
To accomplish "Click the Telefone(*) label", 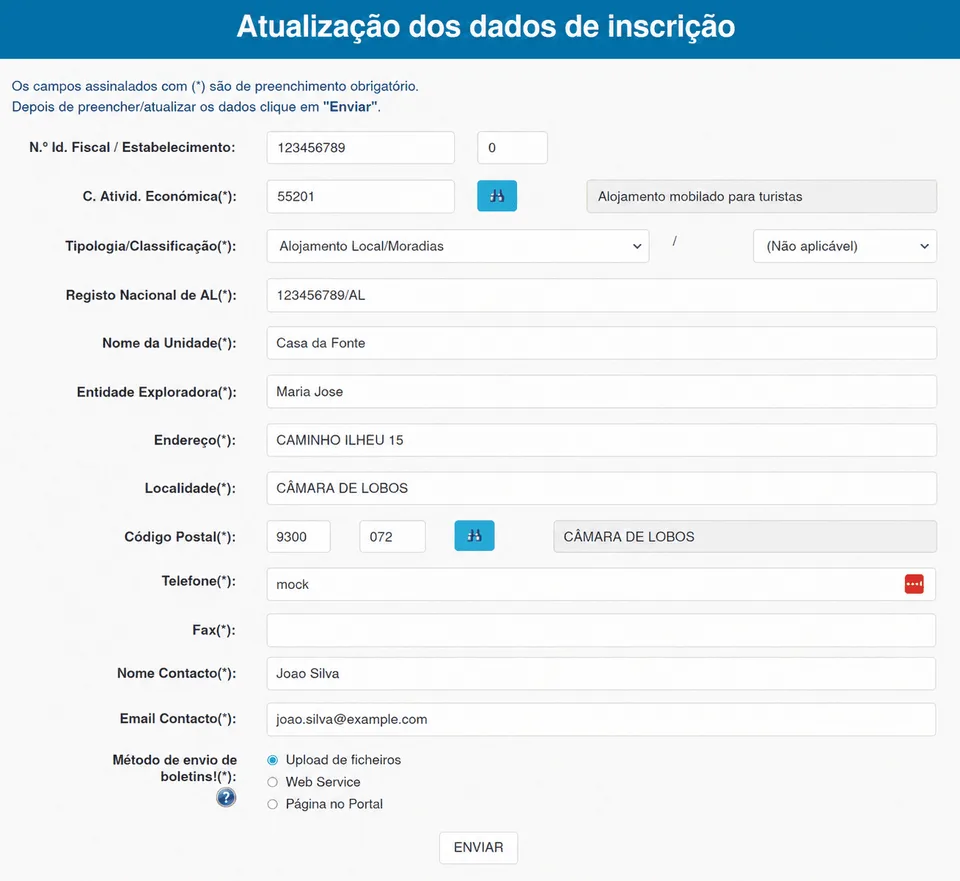I will click(x=198, y=581).
